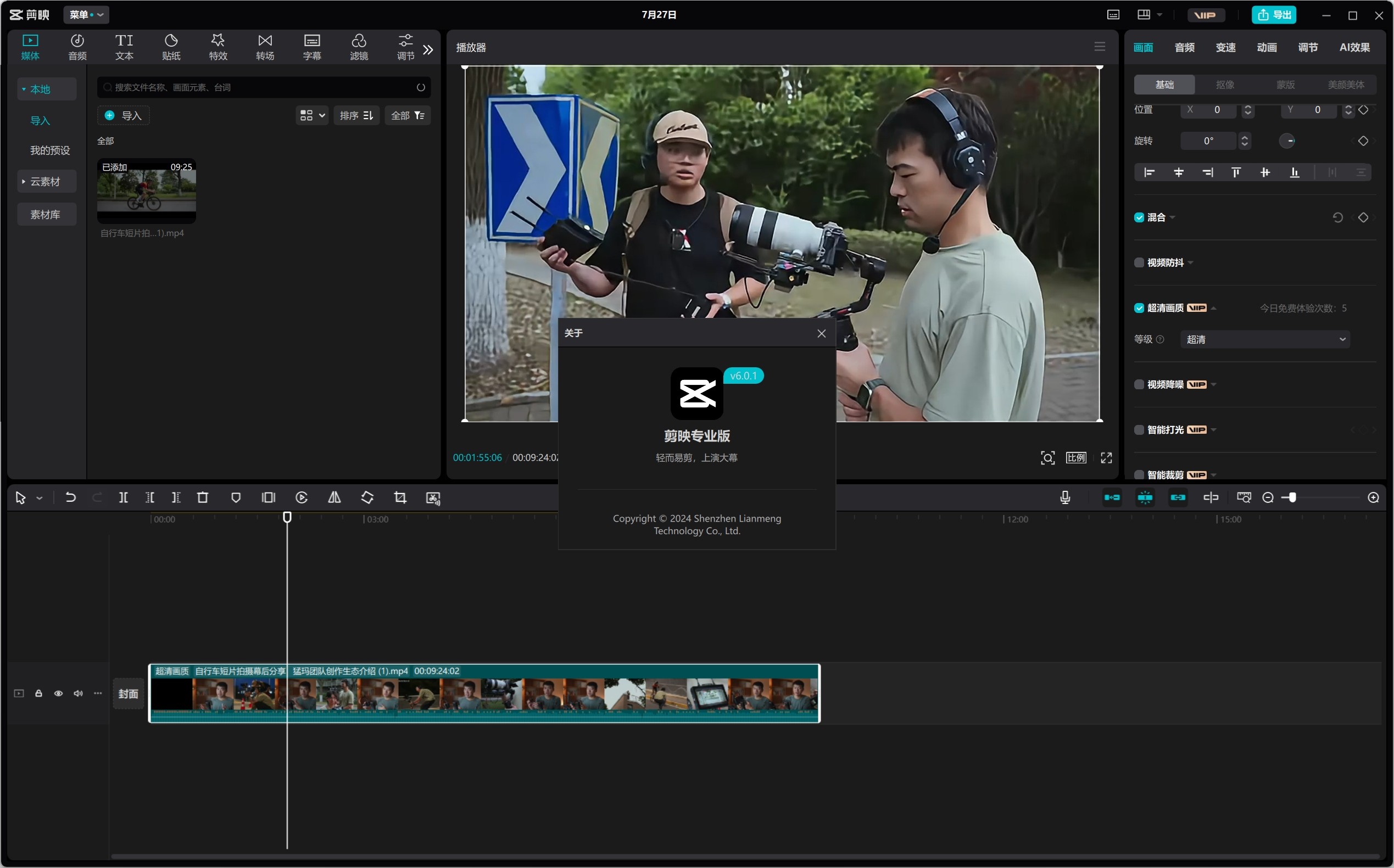The width and height of the screenshot is (1394, 868).
Task: Click the zoom in timeline plus icon
Action: (x=1373, y=498)
